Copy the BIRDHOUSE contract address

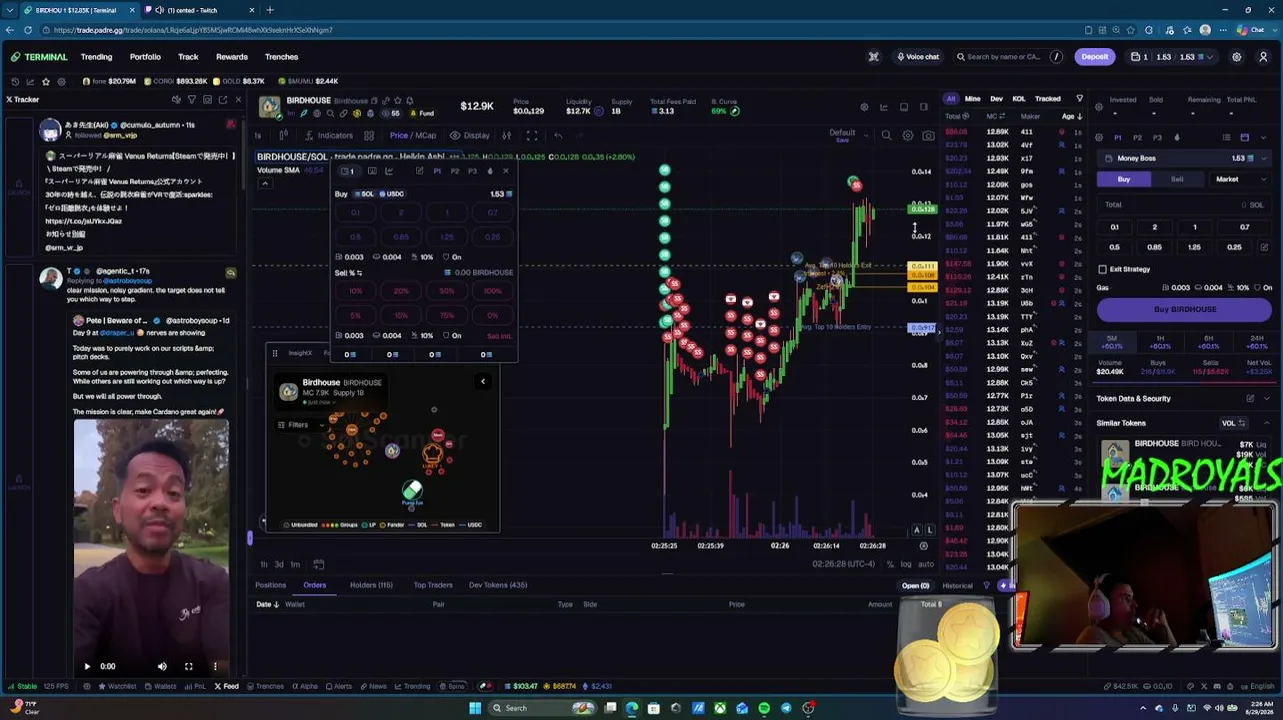[x=374, y=101]
